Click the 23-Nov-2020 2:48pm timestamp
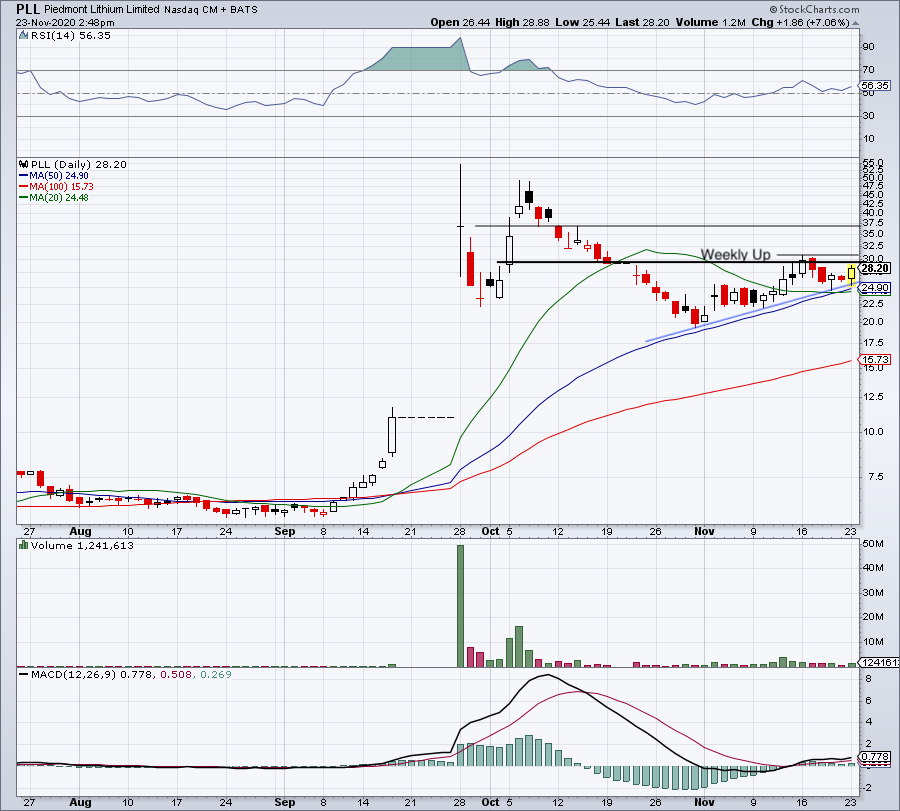The height and width of the screenshot is (811, 900). [65, 23]
